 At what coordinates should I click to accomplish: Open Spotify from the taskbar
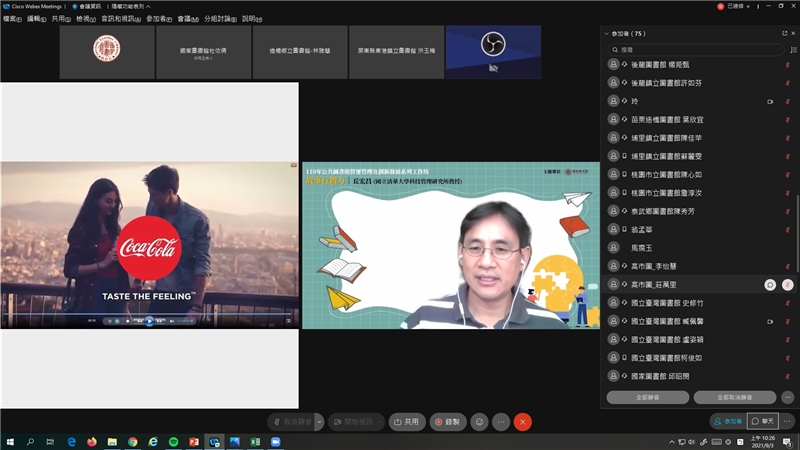pyautogui.click(x=173, y=442)
